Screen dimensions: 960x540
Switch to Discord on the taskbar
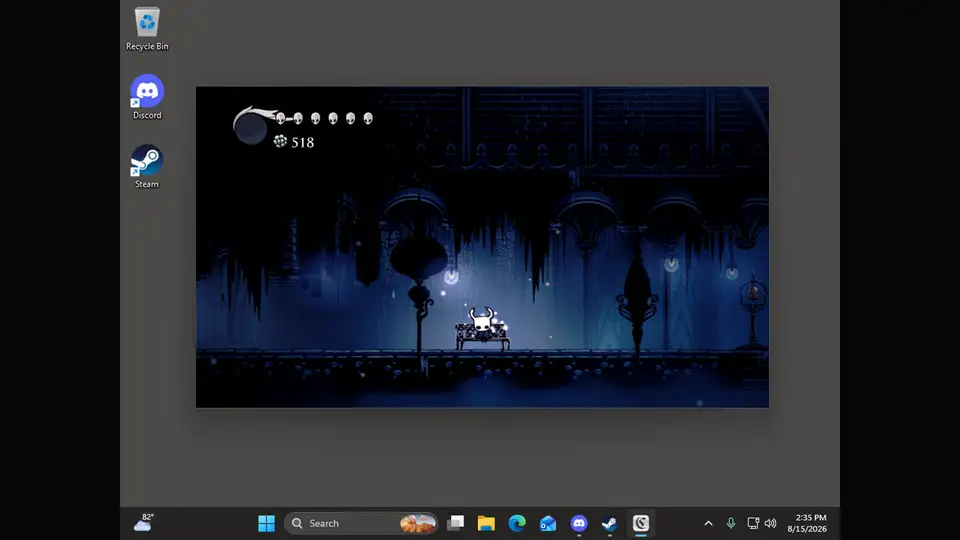click(579, 523)
